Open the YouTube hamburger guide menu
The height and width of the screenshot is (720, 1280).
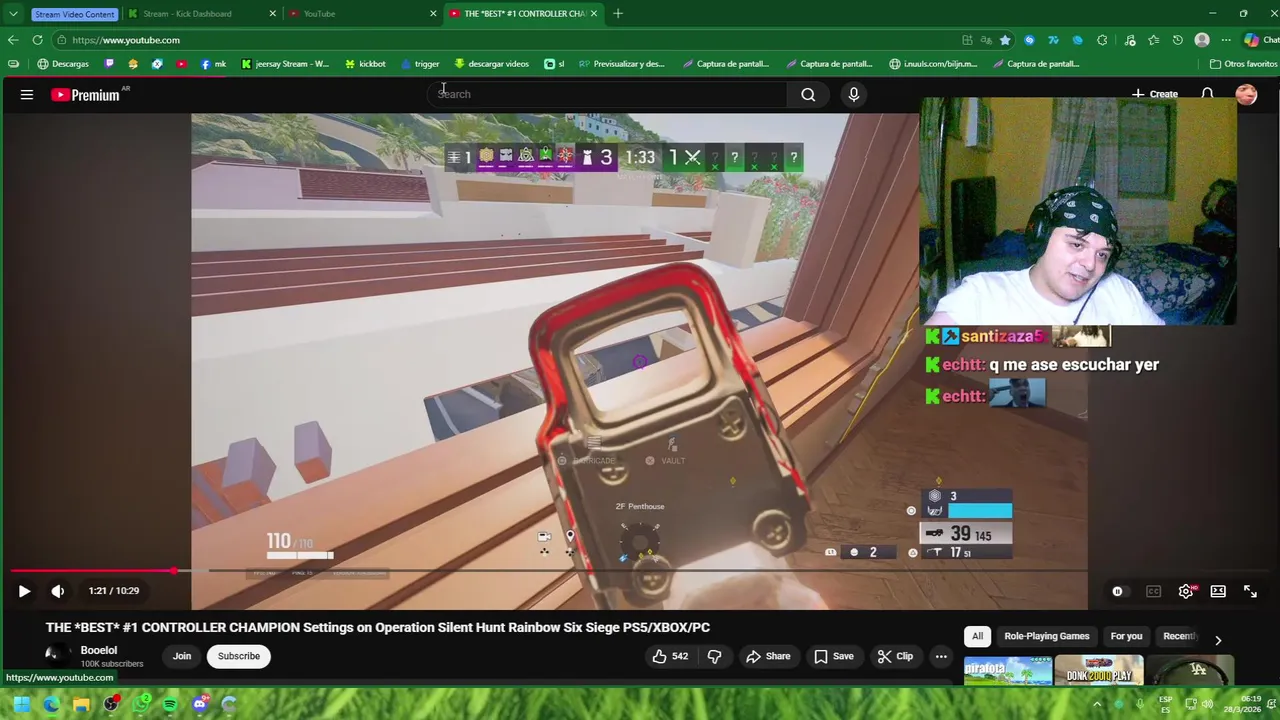(27, 95)
